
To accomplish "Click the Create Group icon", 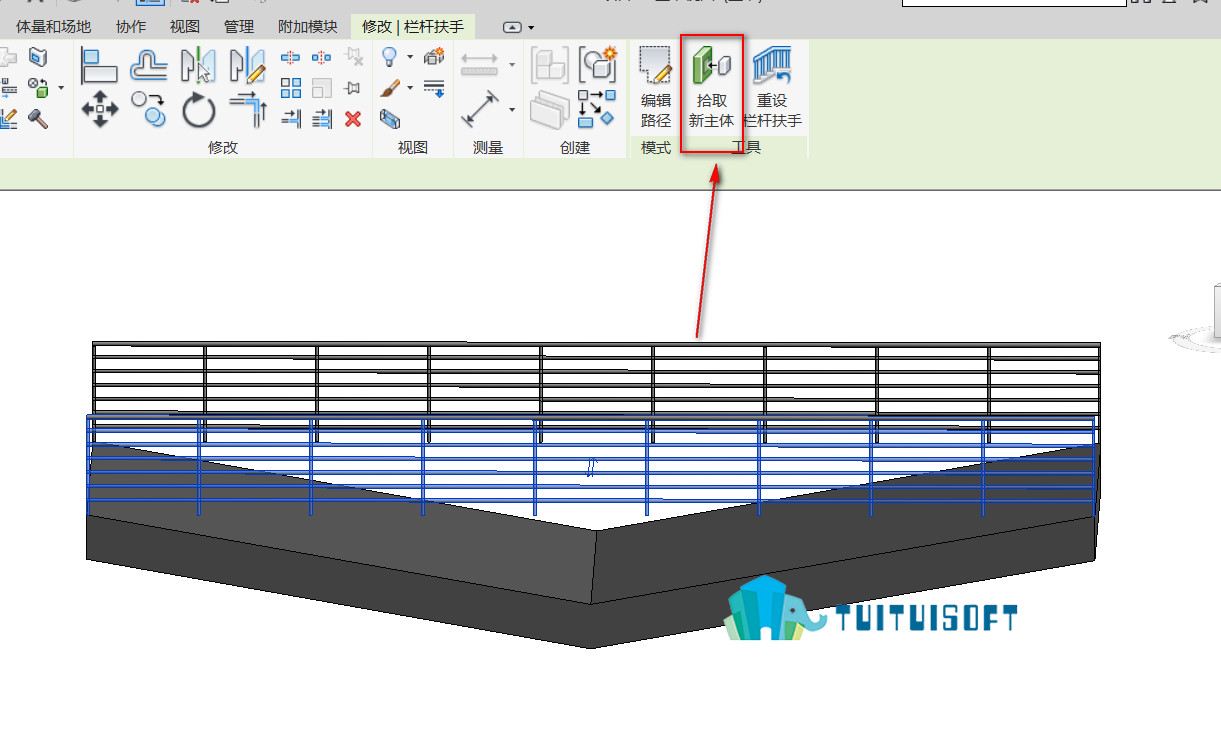I will point(598,65).
